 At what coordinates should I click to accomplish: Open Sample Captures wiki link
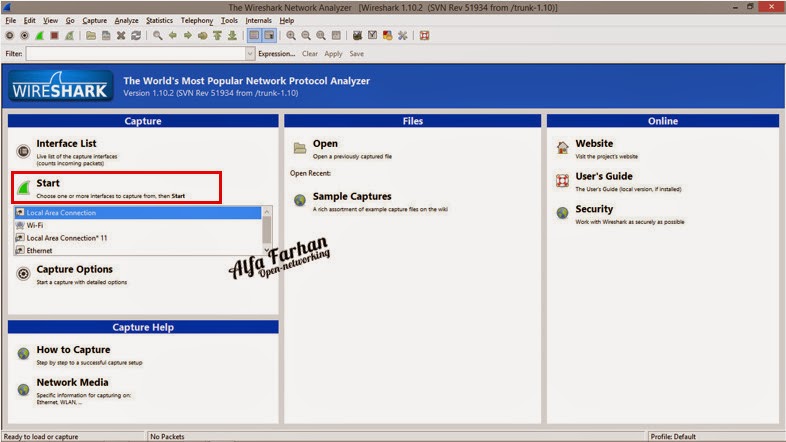(x=352, y=196)
